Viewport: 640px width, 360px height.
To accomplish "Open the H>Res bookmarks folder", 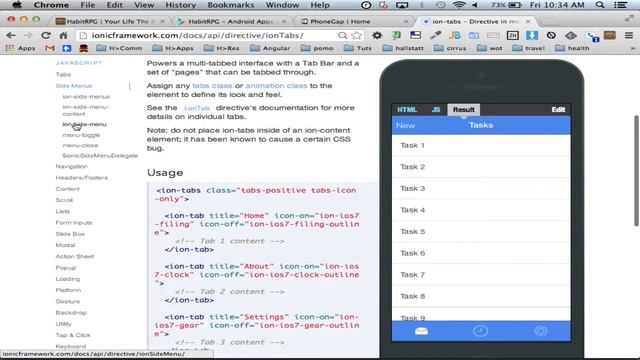I will click(221, 48).
